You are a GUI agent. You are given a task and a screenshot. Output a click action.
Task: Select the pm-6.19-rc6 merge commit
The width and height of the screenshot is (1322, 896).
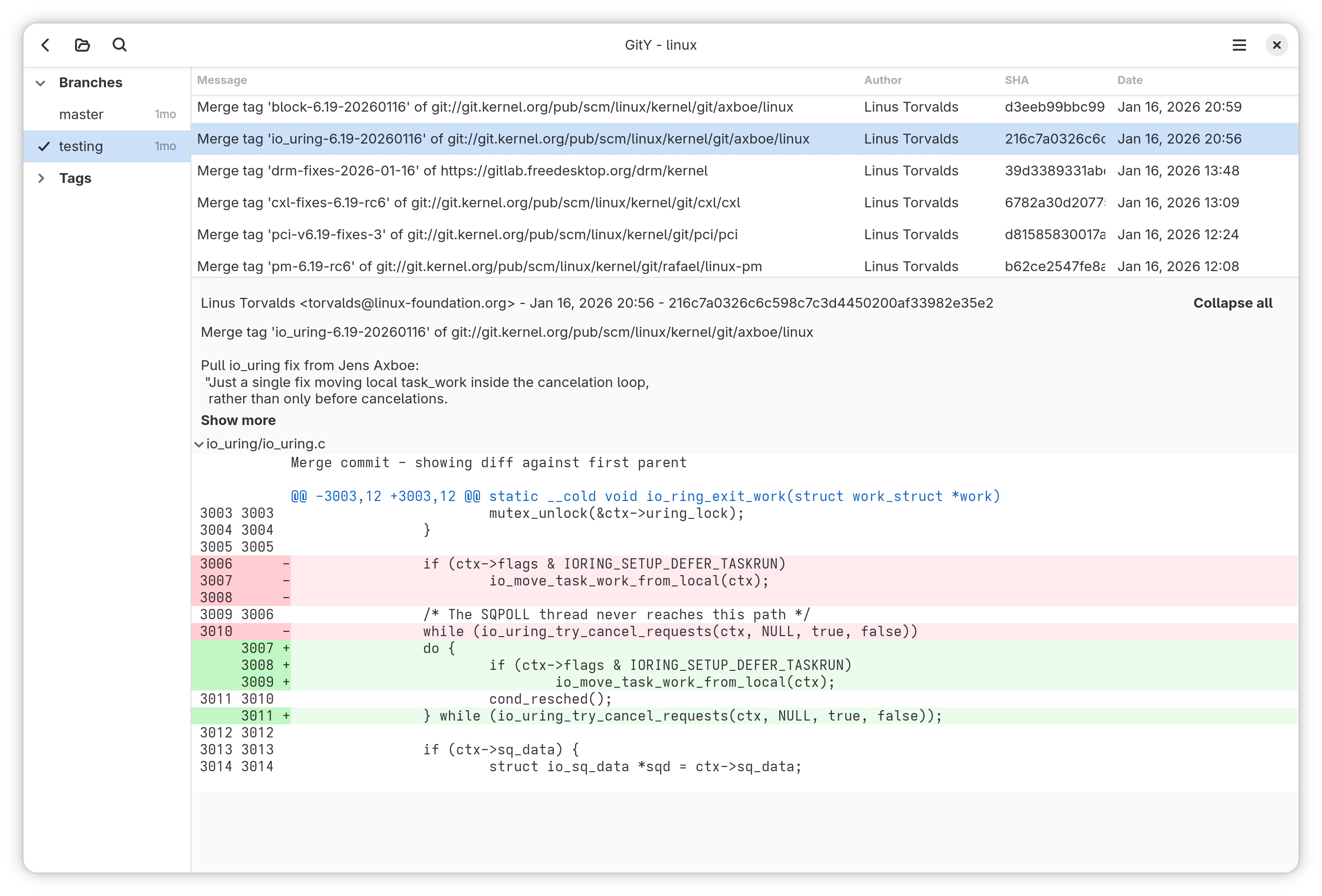(x=481, y=266)
